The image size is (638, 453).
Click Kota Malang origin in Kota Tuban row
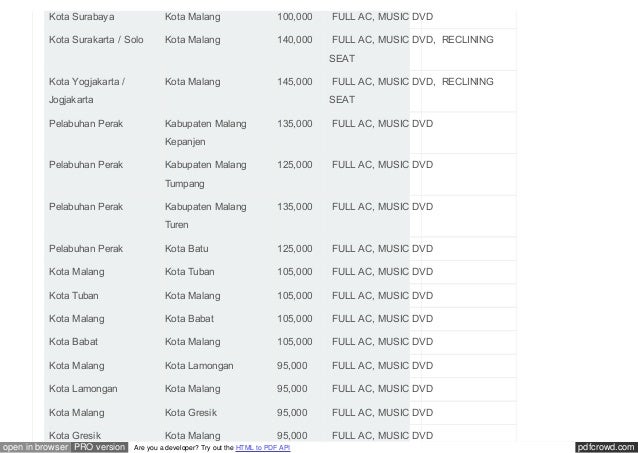click(76, 272)
